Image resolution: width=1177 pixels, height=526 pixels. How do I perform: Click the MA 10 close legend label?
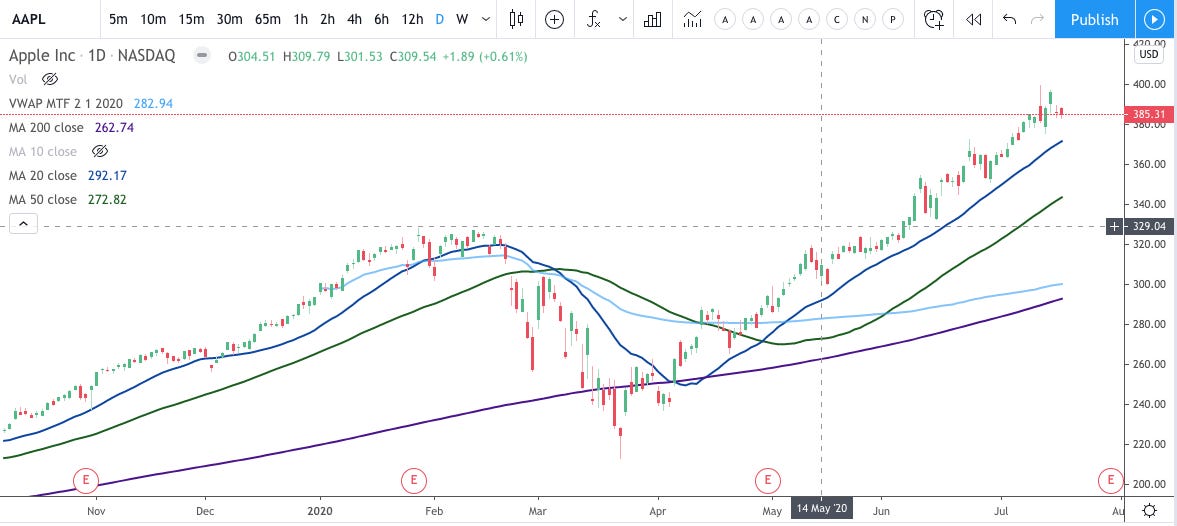tap(43, 151)
